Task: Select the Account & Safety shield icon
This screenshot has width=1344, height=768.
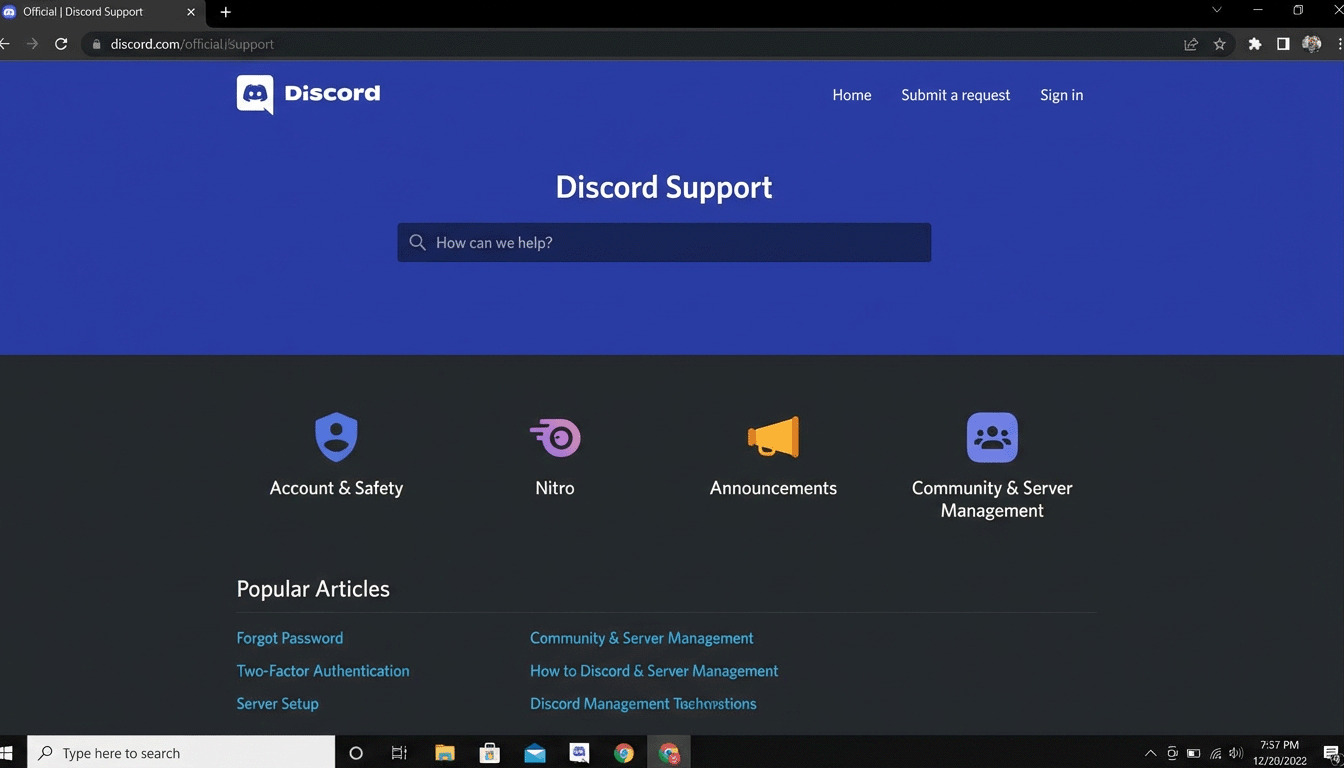Action: point(336,436)
